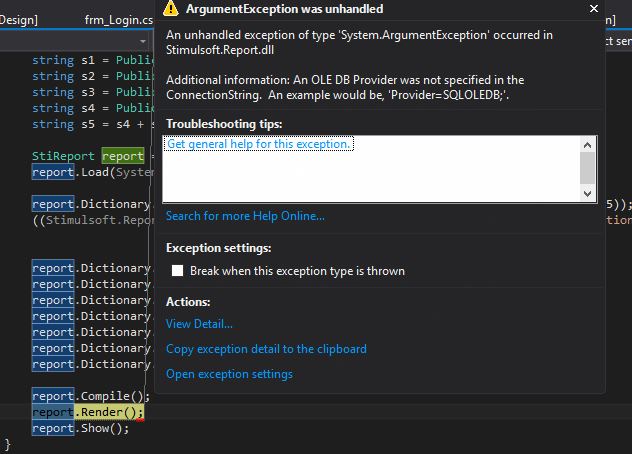Click the 'string s4' declaration line
Viewport: 632px width, 454px height.
(x=93, y=108)
